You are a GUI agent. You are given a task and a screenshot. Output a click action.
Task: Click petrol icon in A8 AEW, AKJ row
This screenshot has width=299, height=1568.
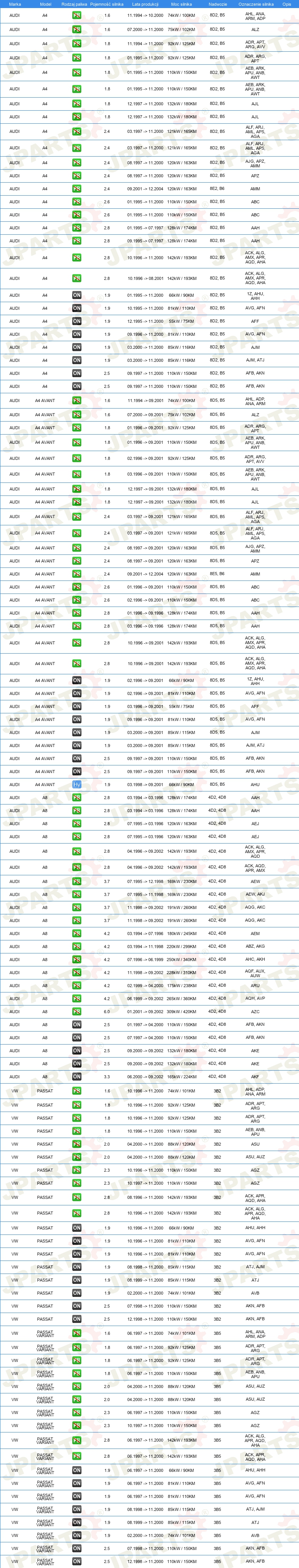[76, 895]
